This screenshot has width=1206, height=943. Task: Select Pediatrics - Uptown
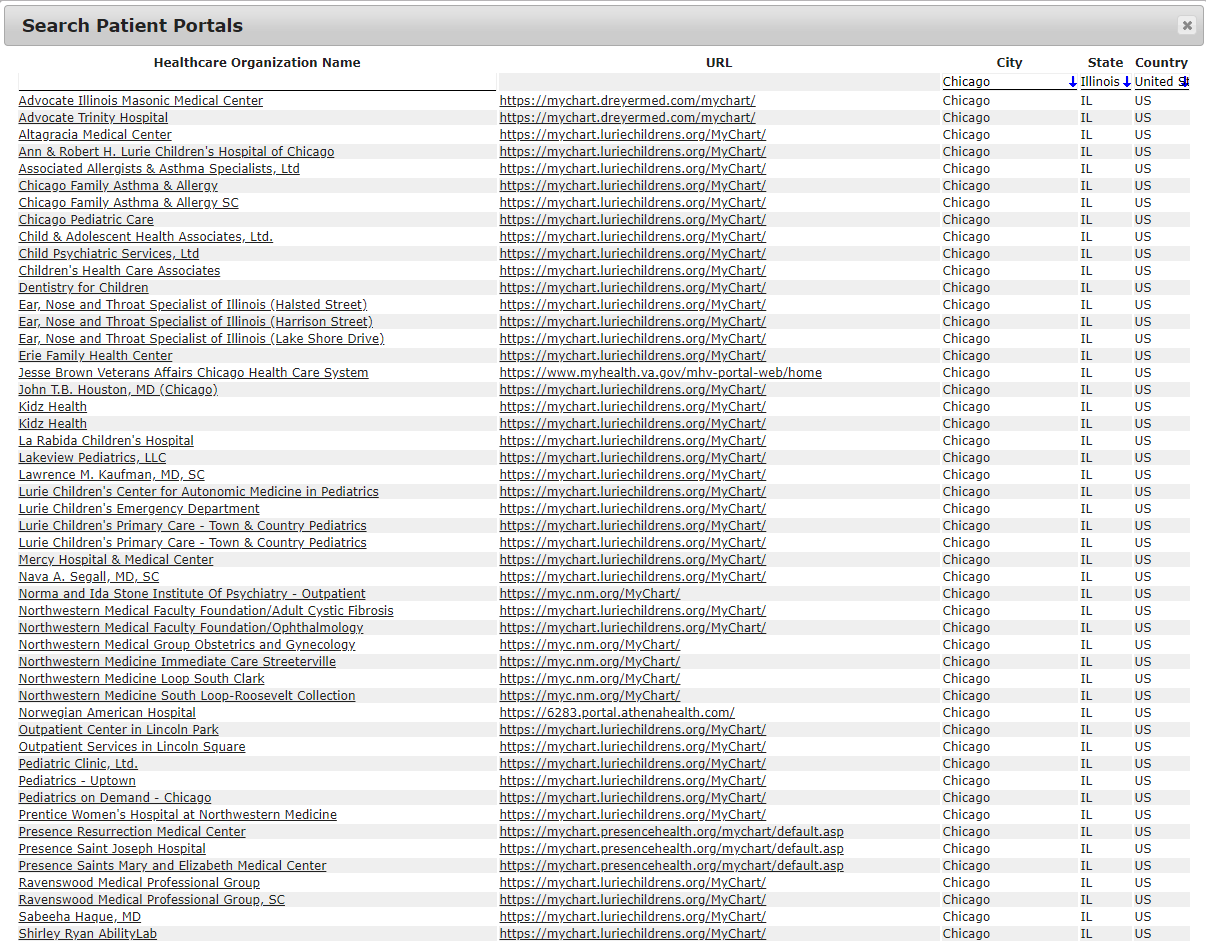click(77, 781)
